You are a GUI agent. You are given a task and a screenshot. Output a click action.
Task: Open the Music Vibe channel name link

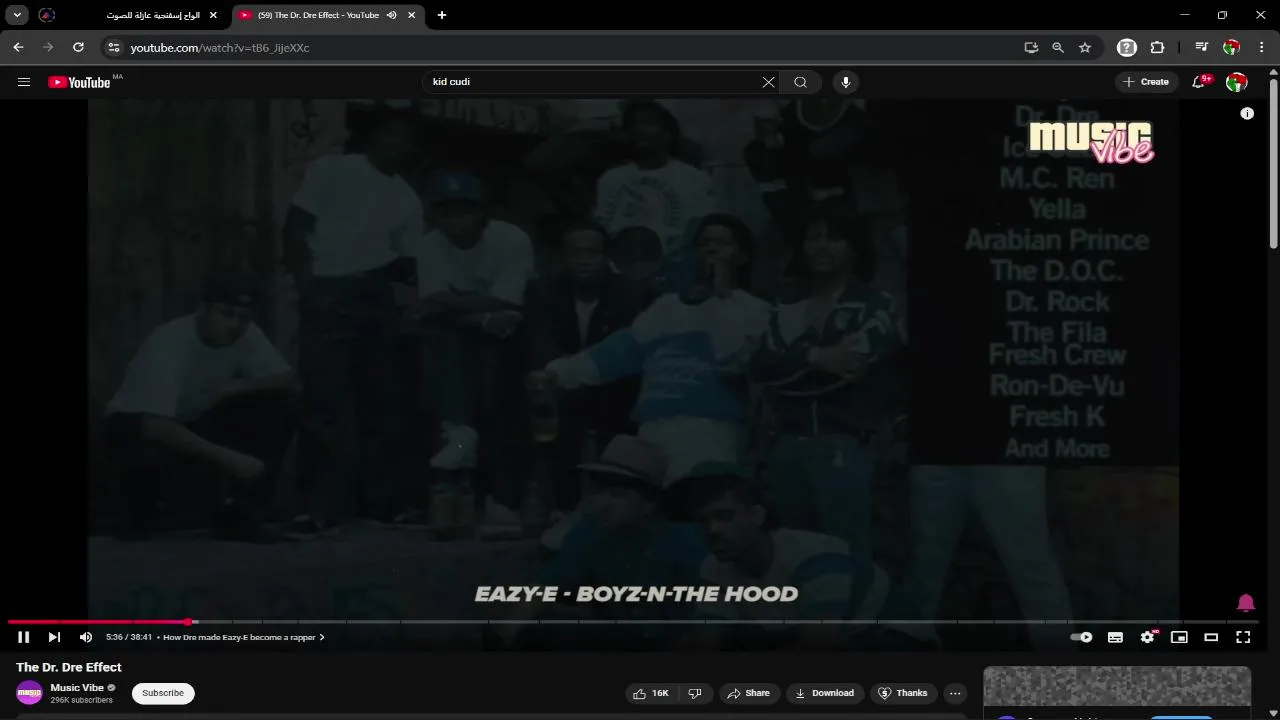(78, 688)
